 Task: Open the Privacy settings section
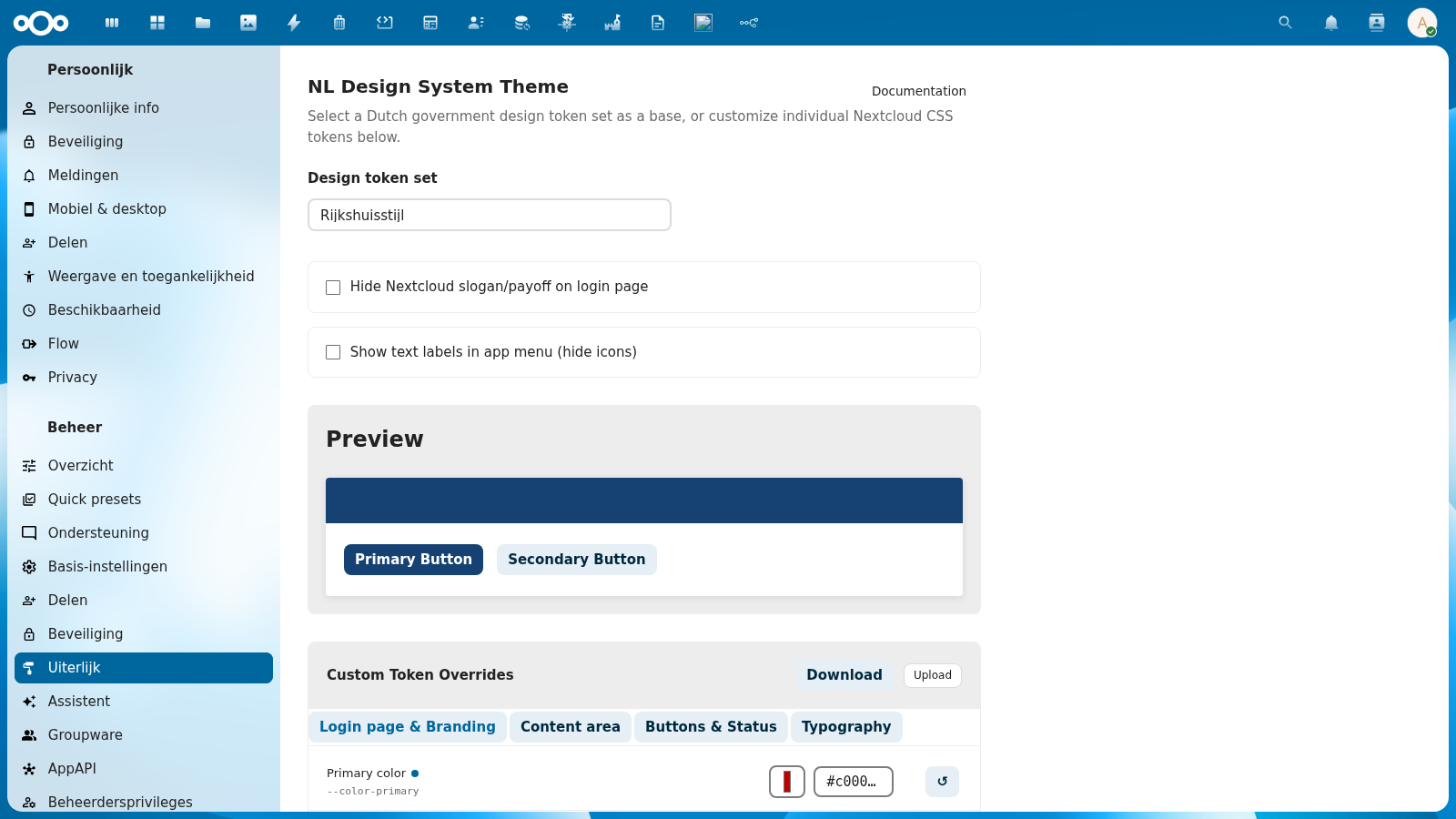click(x=144, y=378)
